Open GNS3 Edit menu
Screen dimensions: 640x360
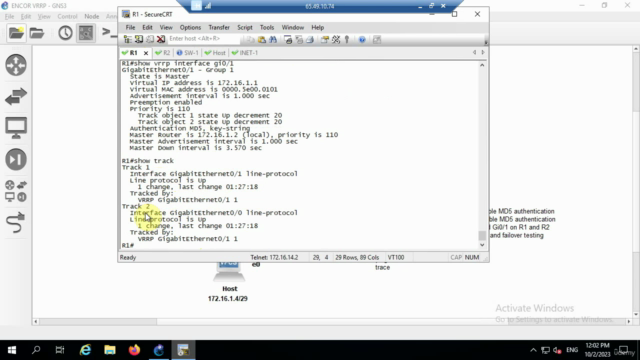(26, 16)
